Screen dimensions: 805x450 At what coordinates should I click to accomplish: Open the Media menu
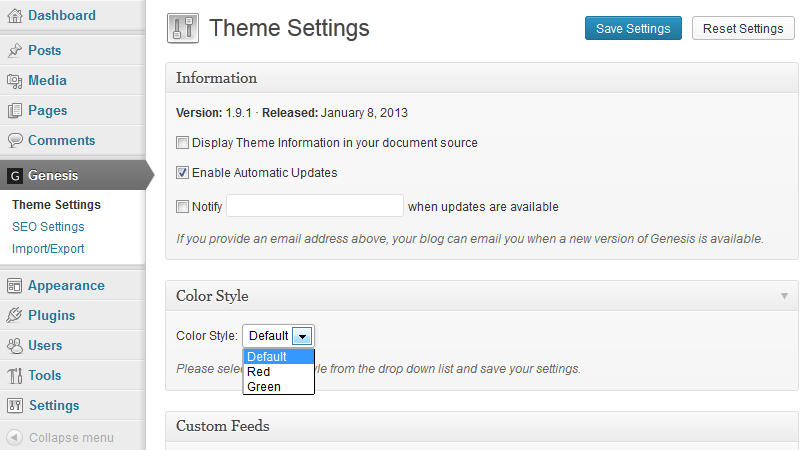(x=72, y=81)
